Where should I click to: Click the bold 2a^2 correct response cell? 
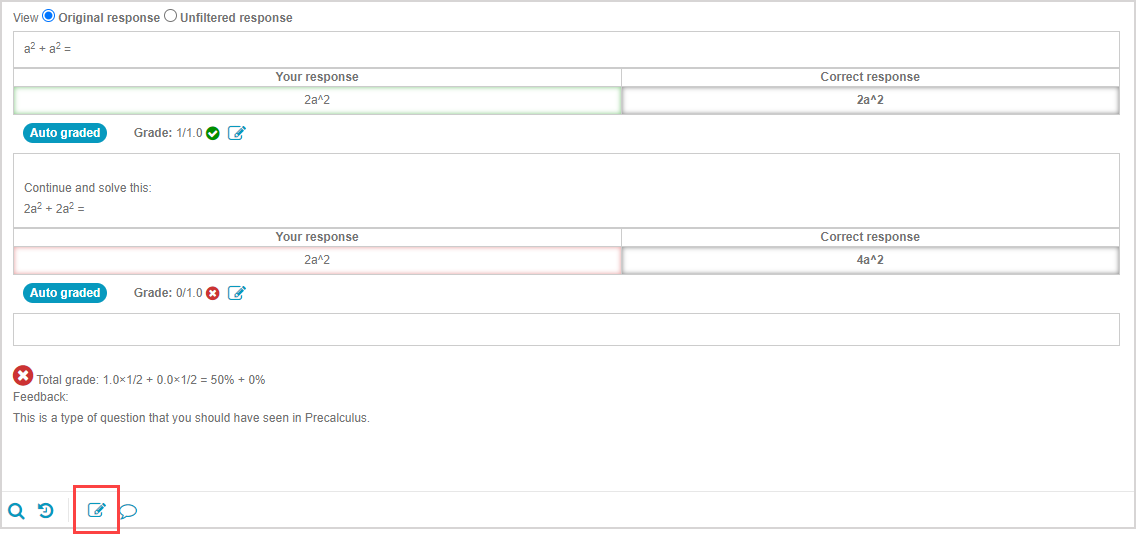pyautogui.click(x=870, y=100)
